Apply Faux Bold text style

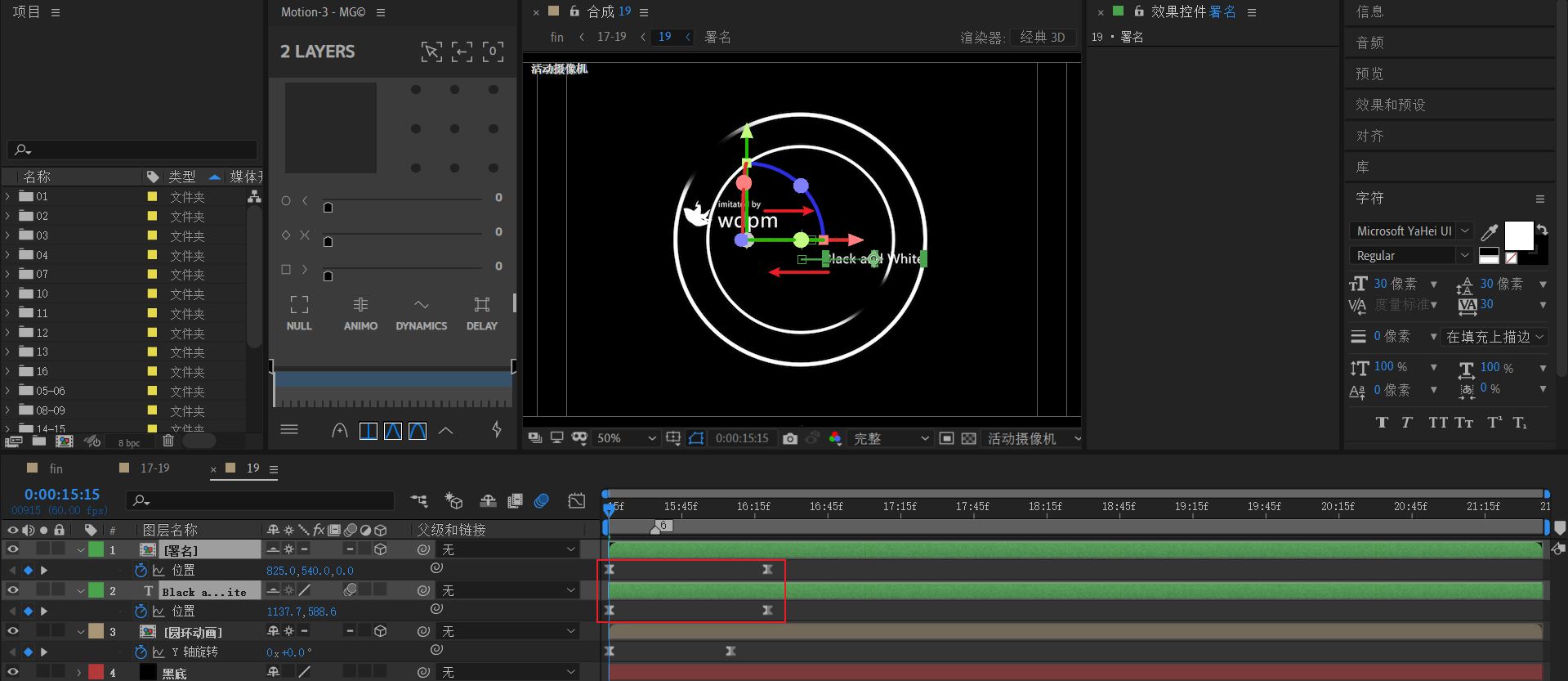pos(1382,423)
